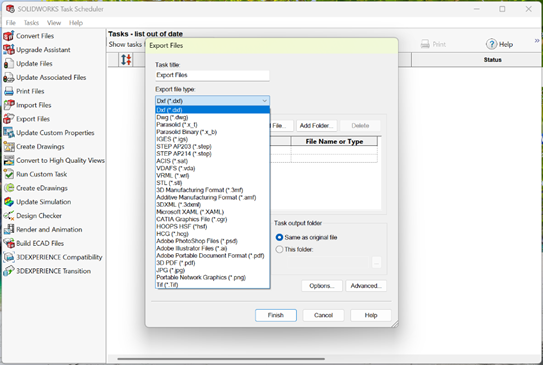Click the Advanced... button
The width and height of the screenshot is (543, 365).
click(x=366, y=286)
